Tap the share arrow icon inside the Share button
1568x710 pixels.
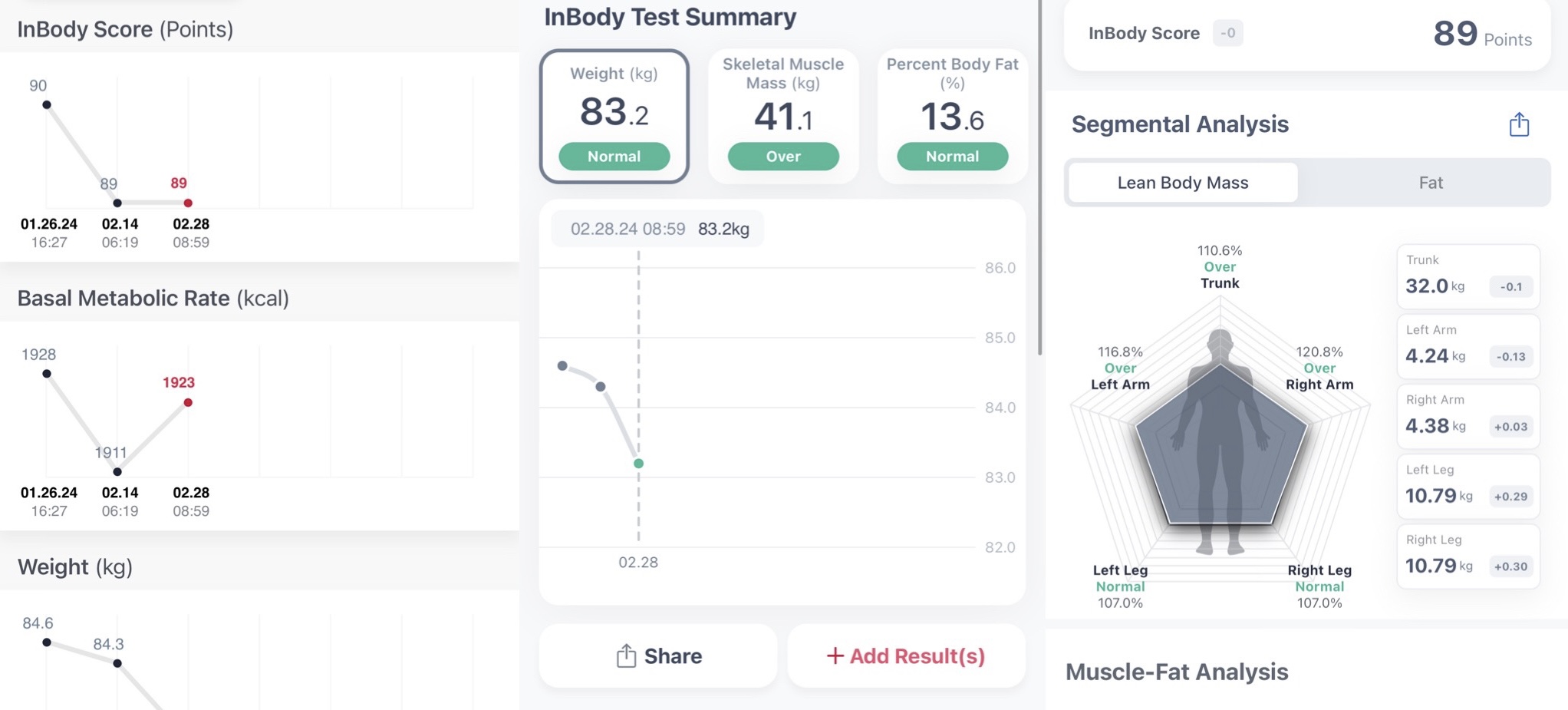click(x=627, y=656)
